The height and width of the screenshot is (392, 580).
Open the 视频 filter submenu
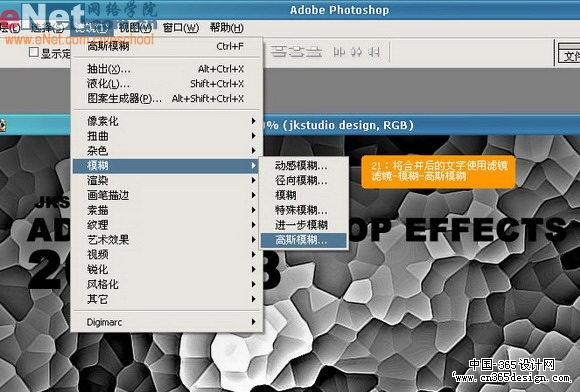pos(167,254)
